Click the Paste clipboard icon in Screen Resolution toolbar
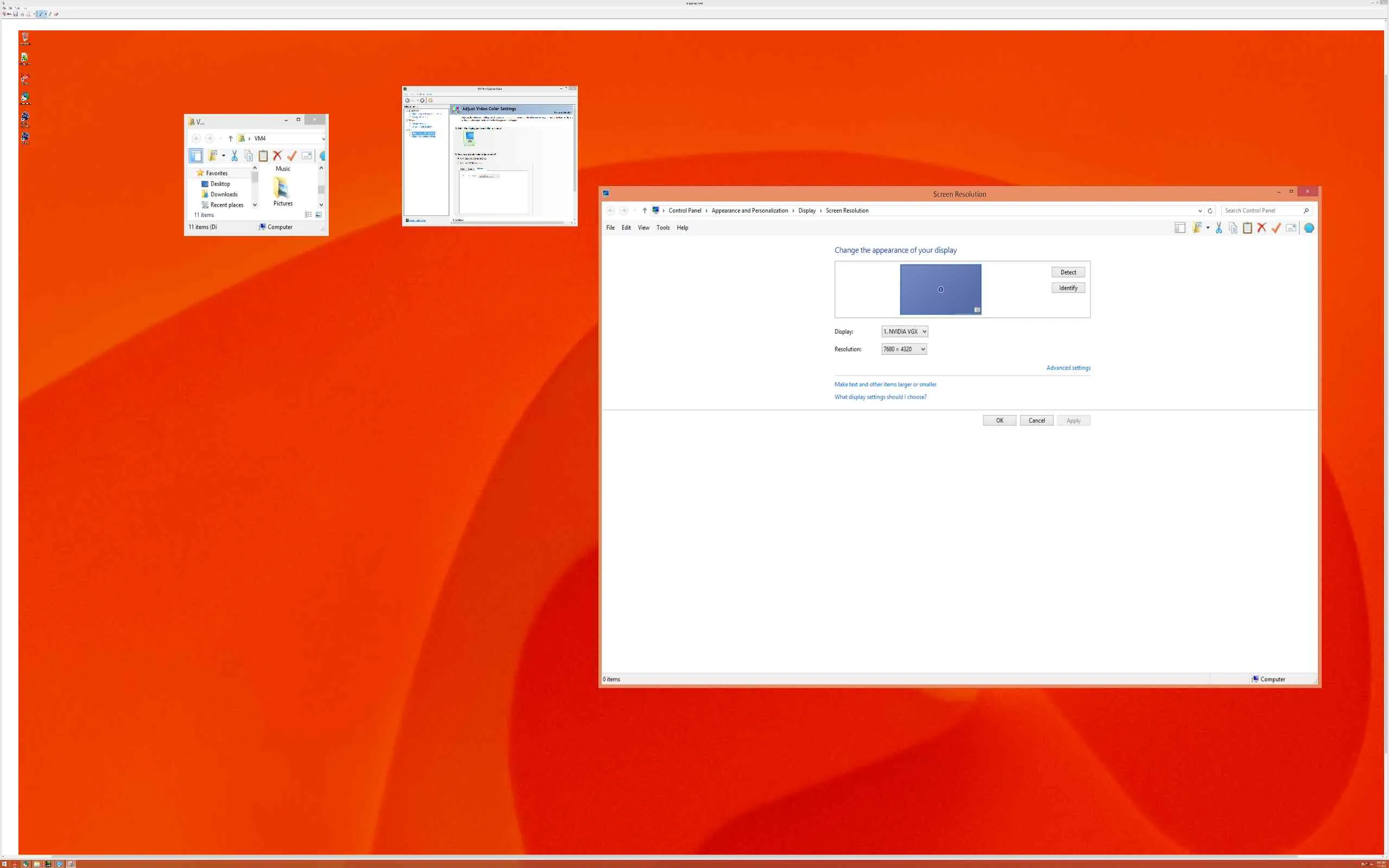The width and height of the screenshot is (1389, 868). [x=1247, y=228]
